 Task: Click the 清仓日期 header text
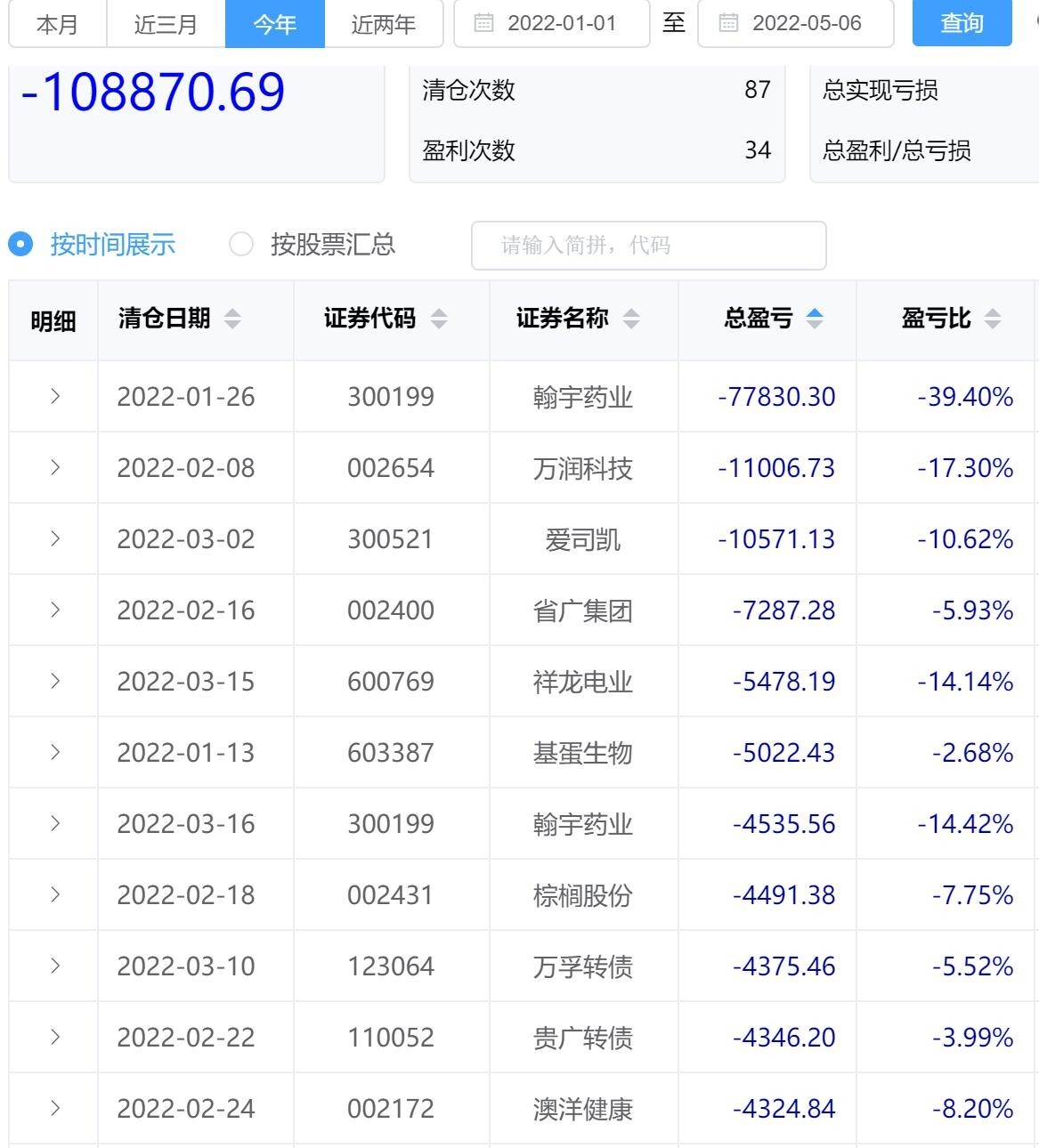coord(165,319)
